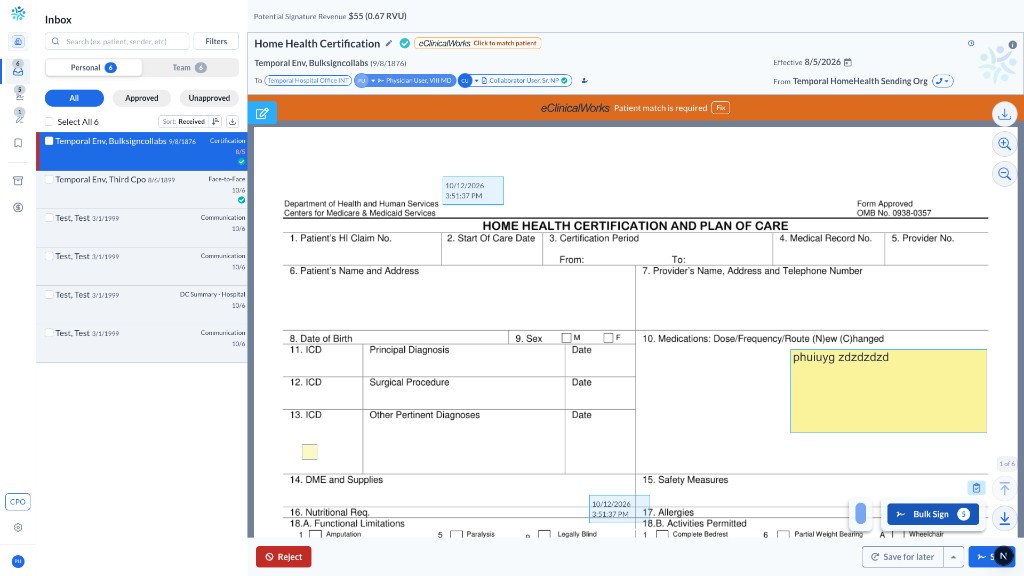Switch to the Personal tab

93,67
